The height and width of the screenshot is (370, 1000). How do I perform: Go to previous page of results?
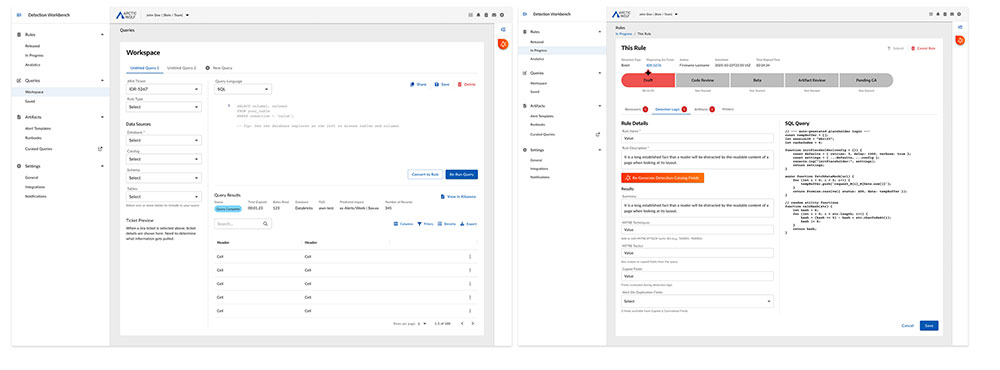[x=462, y=323]
